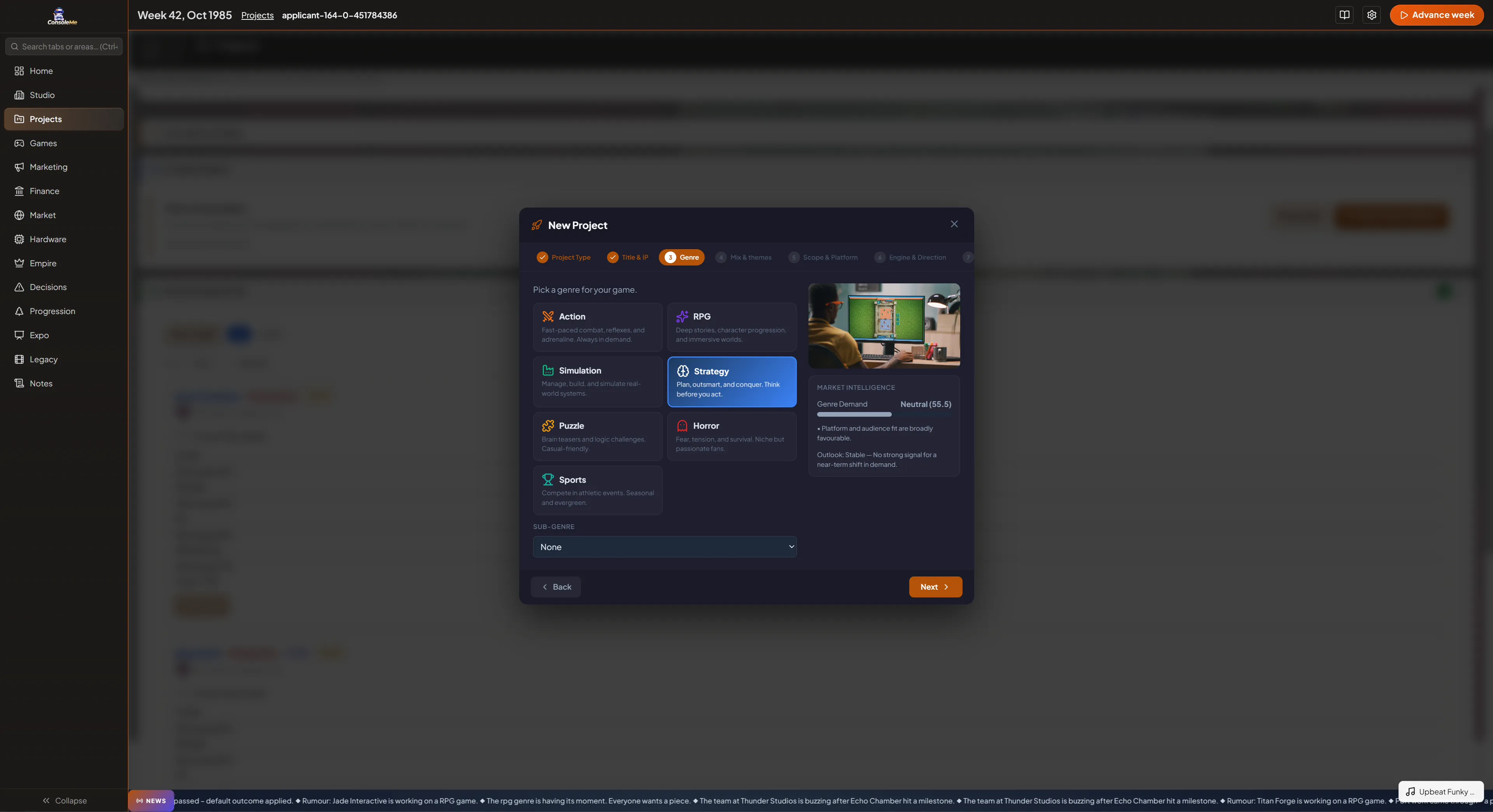
Task: Open the Upbeat Funky music selector
Action: pyautogui.click(x=1441, y=792)
